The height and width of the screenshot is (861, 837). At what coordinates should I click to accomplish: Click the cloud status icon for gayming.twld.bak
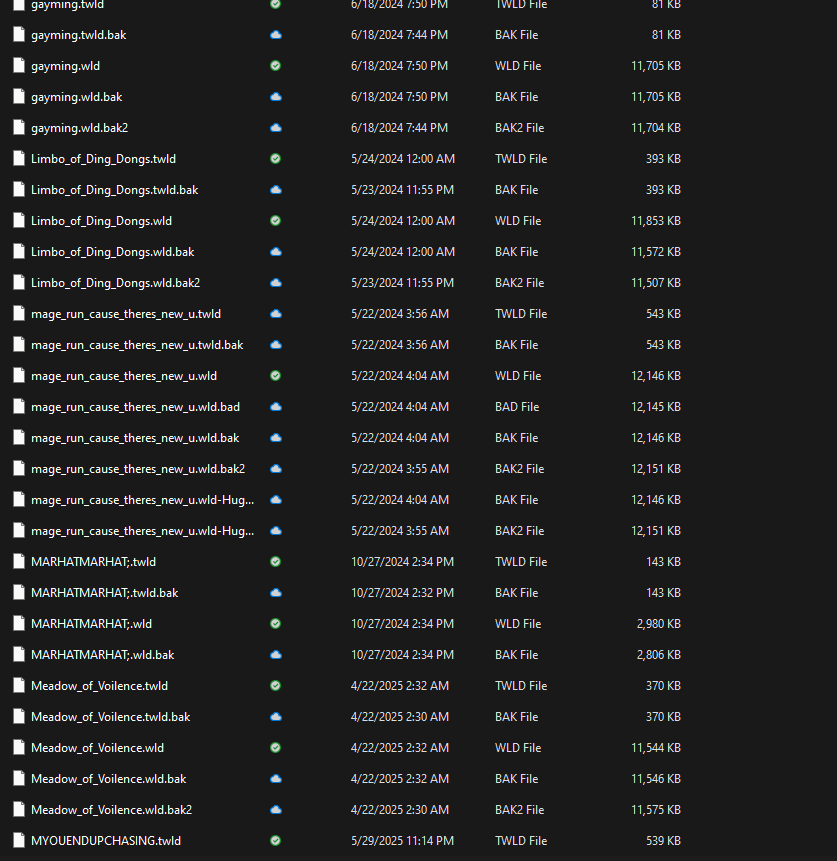point(276,35)
